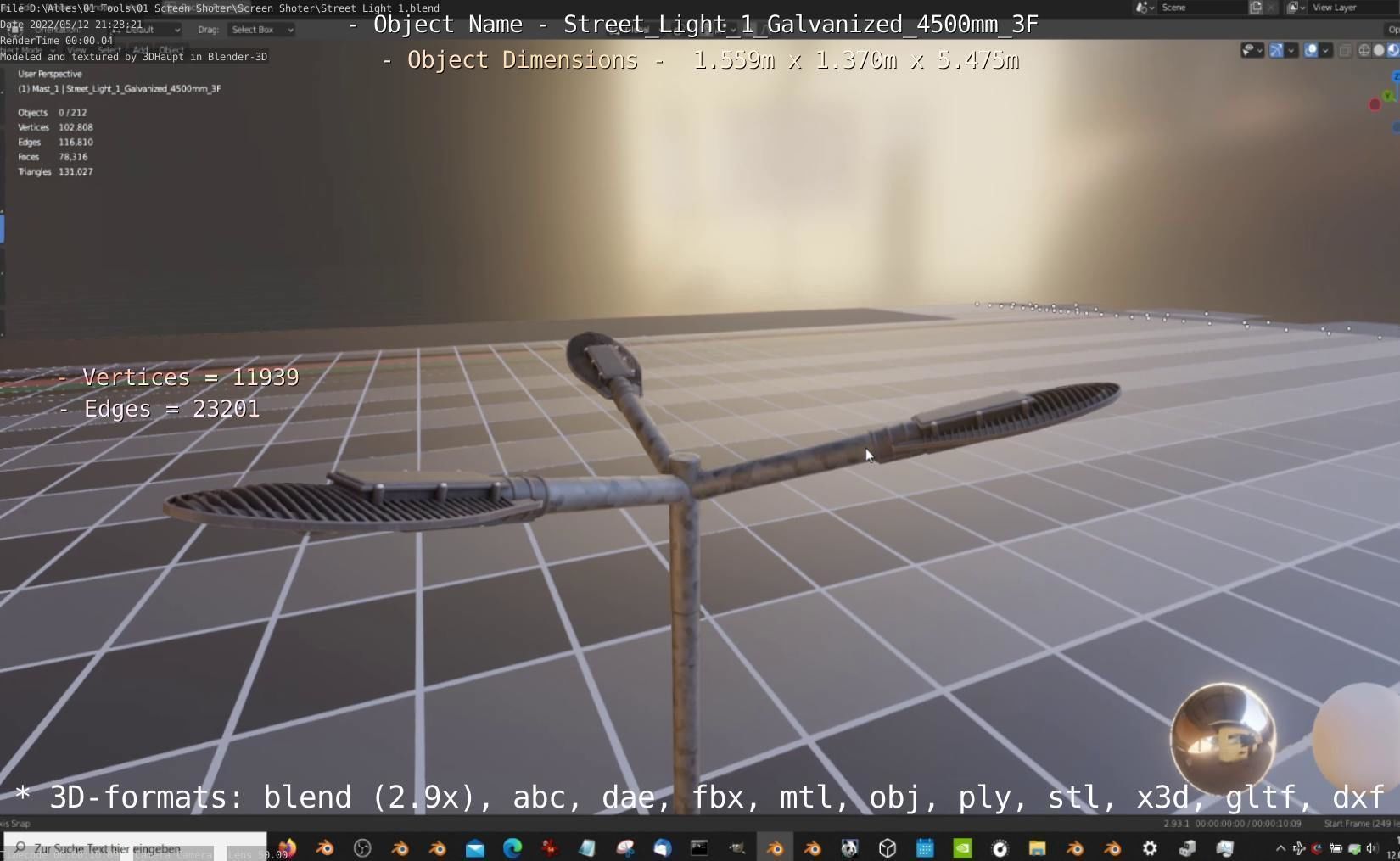Switch to Solid viewport shading
The image size is (1400, 861).
1379,50
